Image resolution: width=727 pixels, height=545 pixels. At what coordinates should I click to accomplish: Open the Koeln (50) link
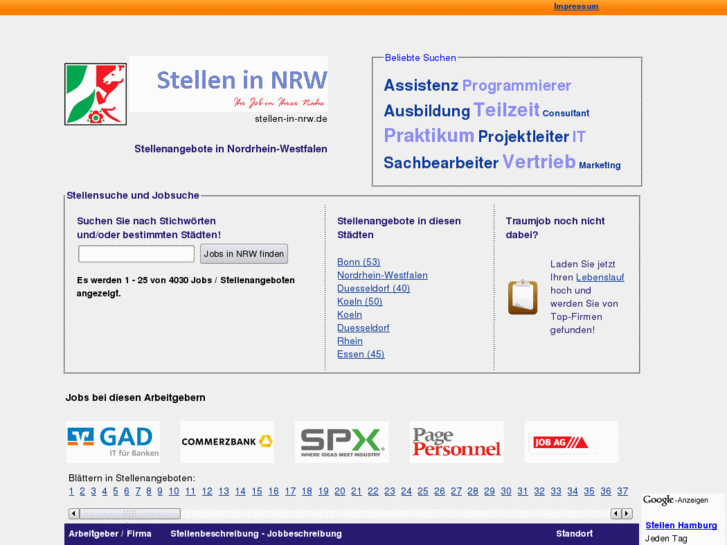360,301
